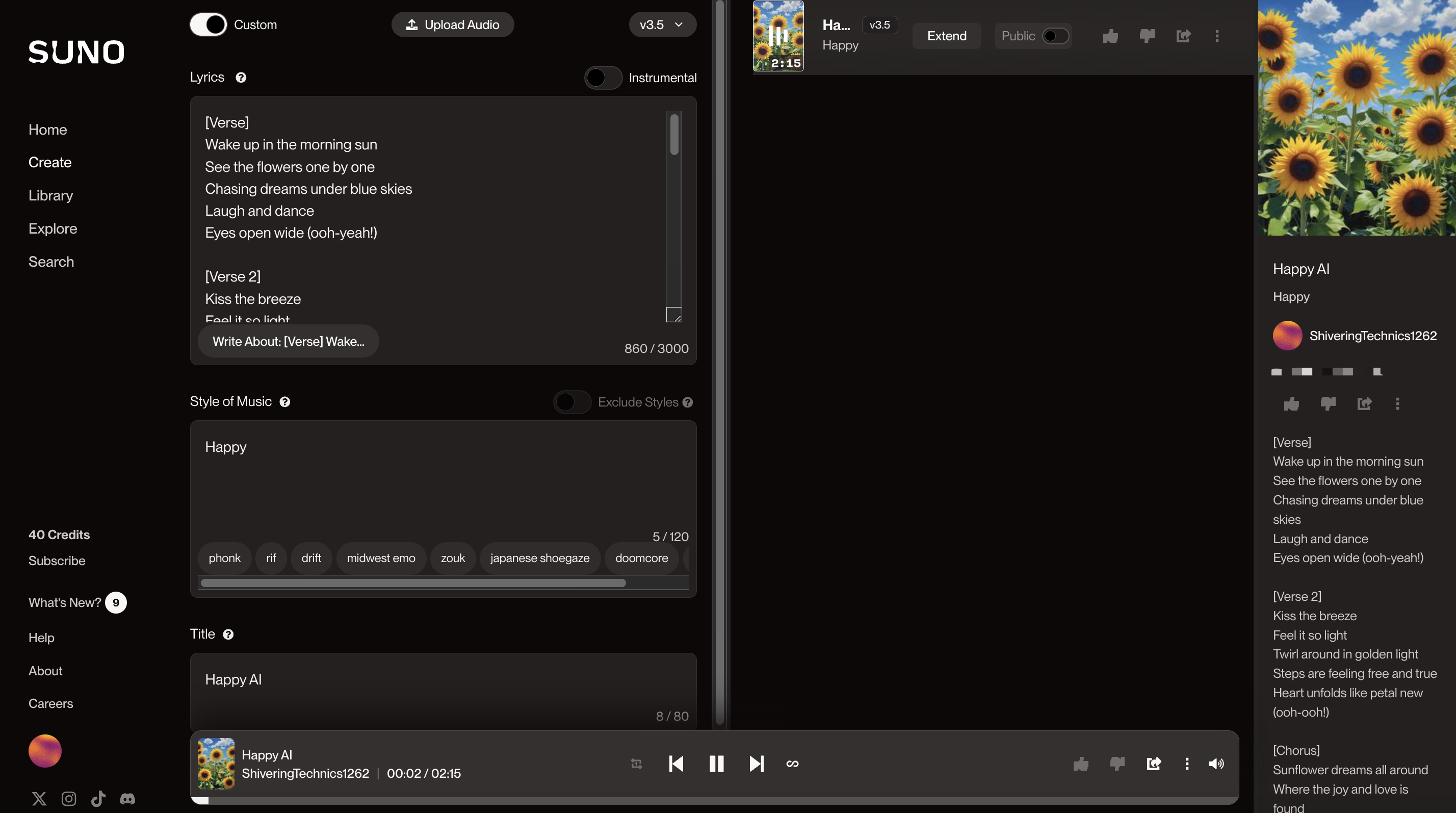Screen dimensions: 1456x813
Task: Navigate to Library in sidebar
Action: tap(50, 196)
